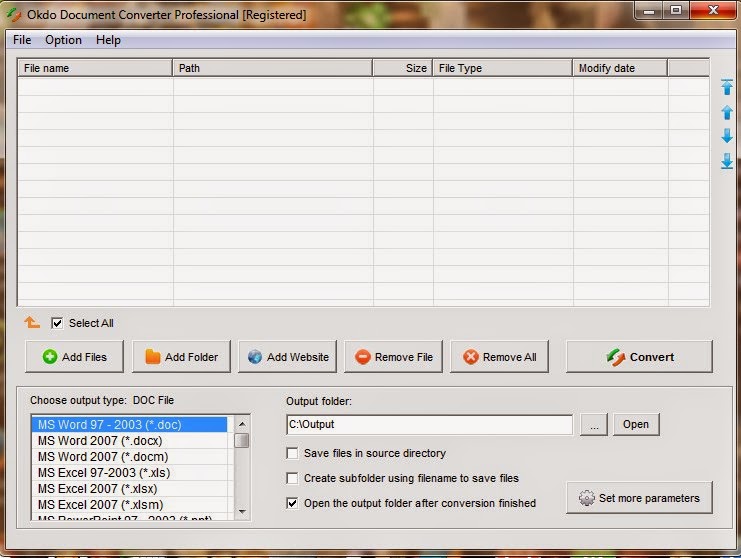Click output type list scroll down arrow
Screen dimensions: 741x558
tap(242, 511)
